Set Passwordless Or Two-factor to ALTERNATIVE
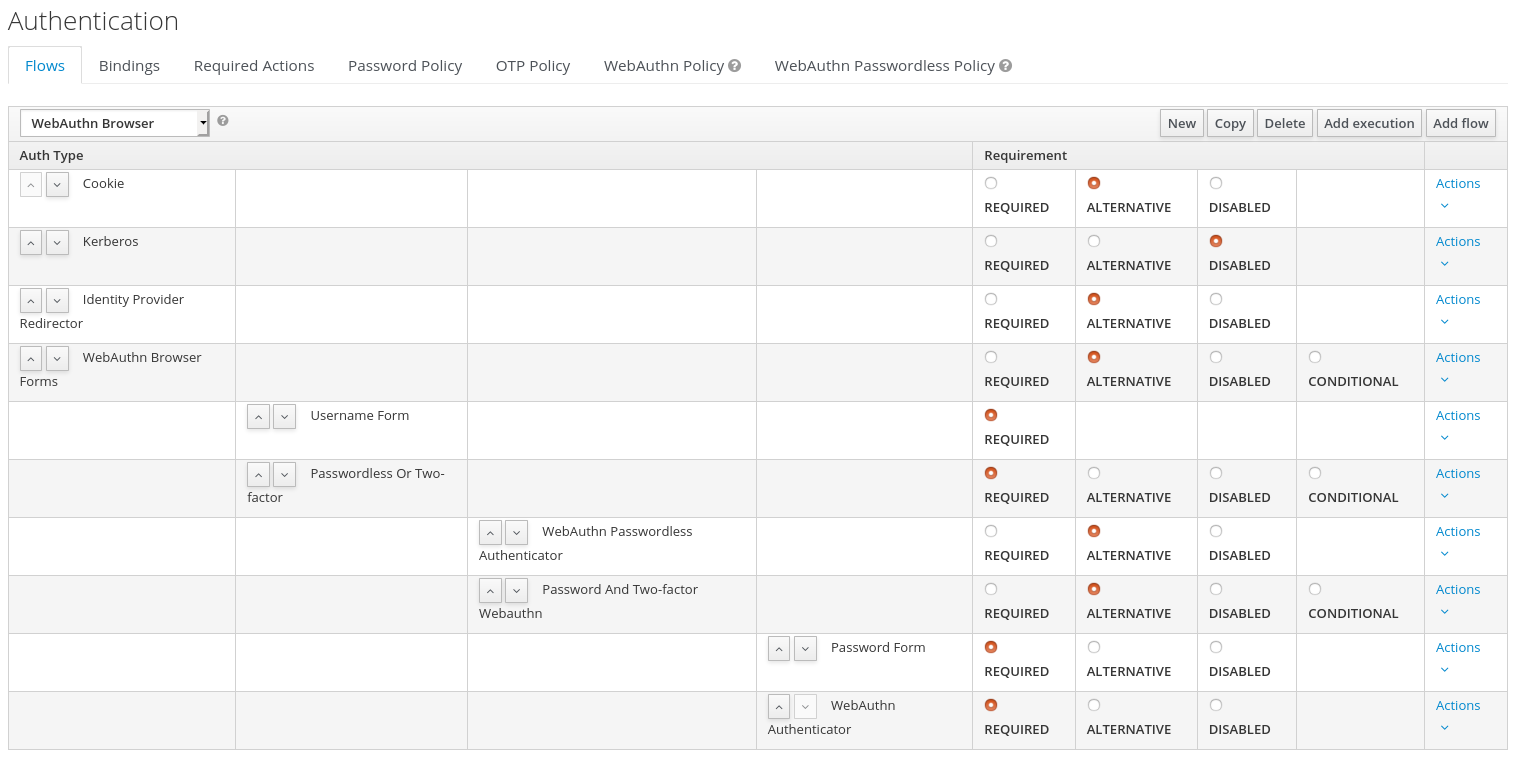 [x=1094, y=473]
